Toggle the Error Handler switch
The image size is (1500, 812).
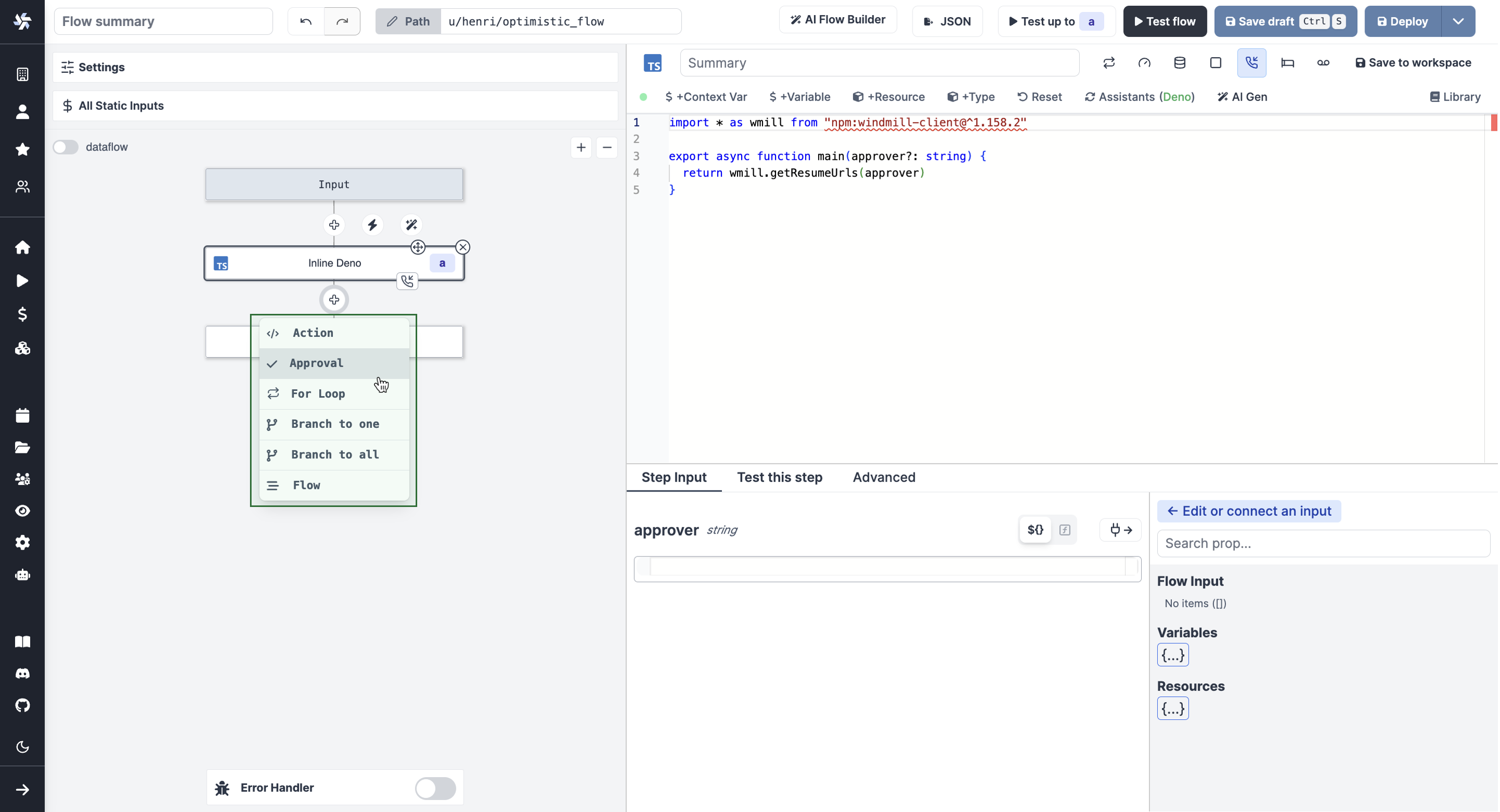[435, 788]
